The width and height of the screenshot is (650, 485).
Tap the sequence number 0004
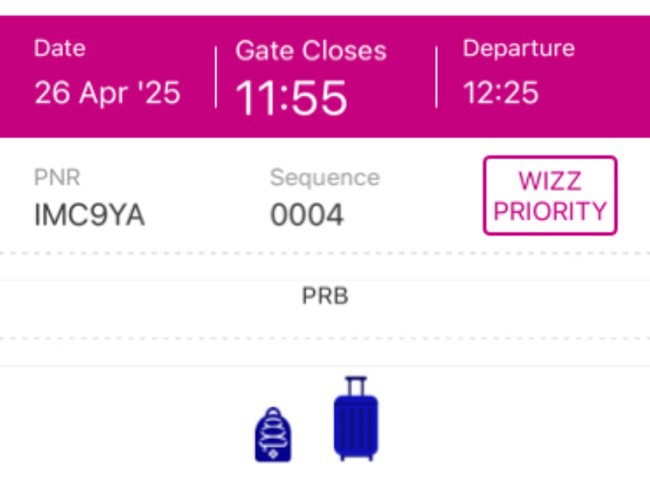click(x=306, y=215)
